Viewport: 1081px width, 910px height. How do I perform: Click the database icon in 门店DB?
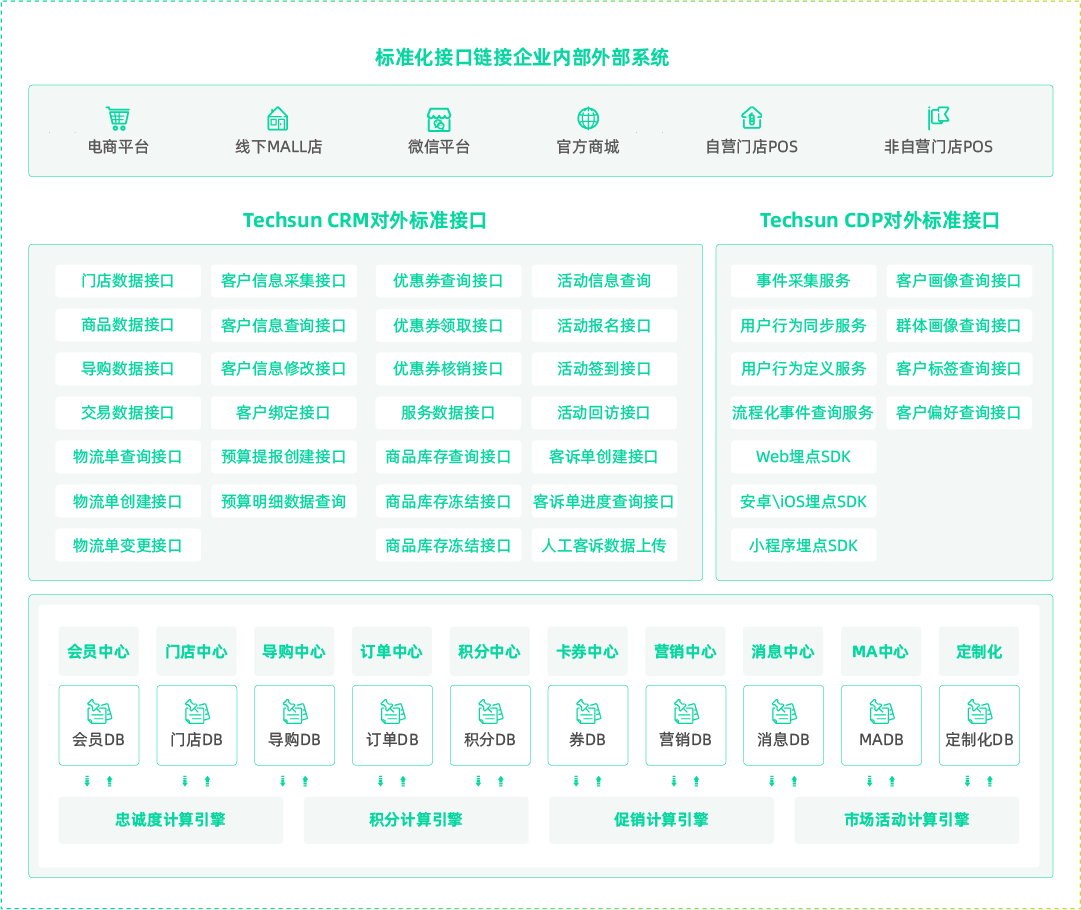click(x=197, y=711)
